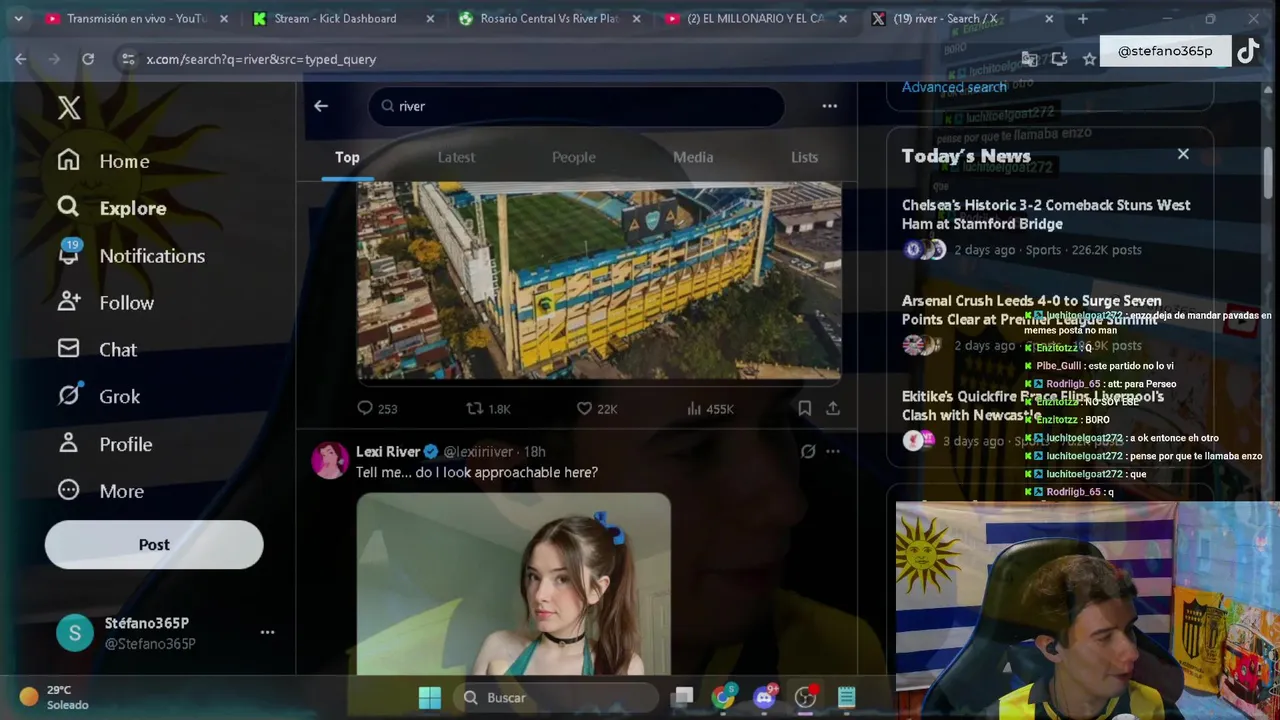Switch to the Transmisión en vivo YouTube tab
This screenshot has height=720, width=1280.
click(137, 18)
